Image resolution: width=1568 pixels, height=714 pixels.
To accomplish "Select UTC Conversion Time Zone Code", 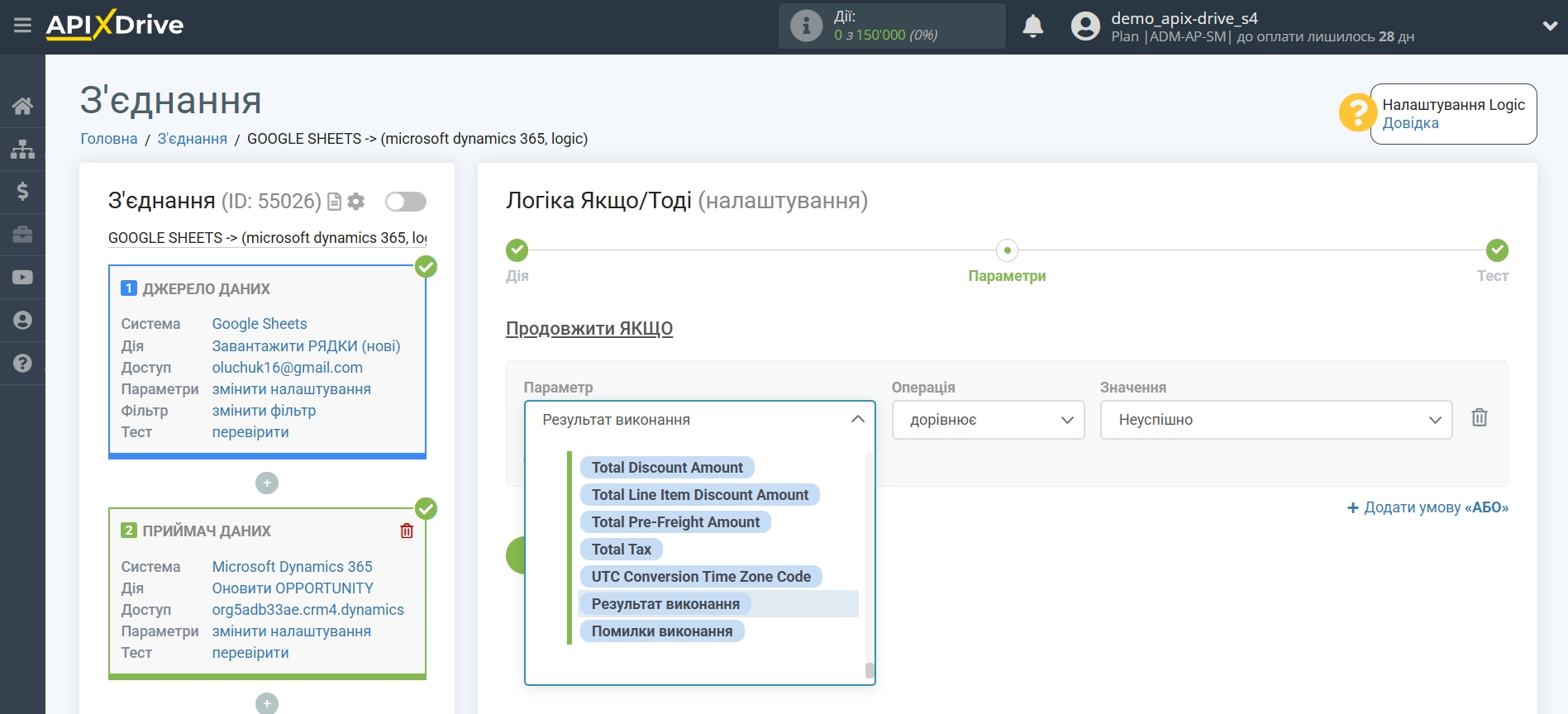I will point(701,577).
